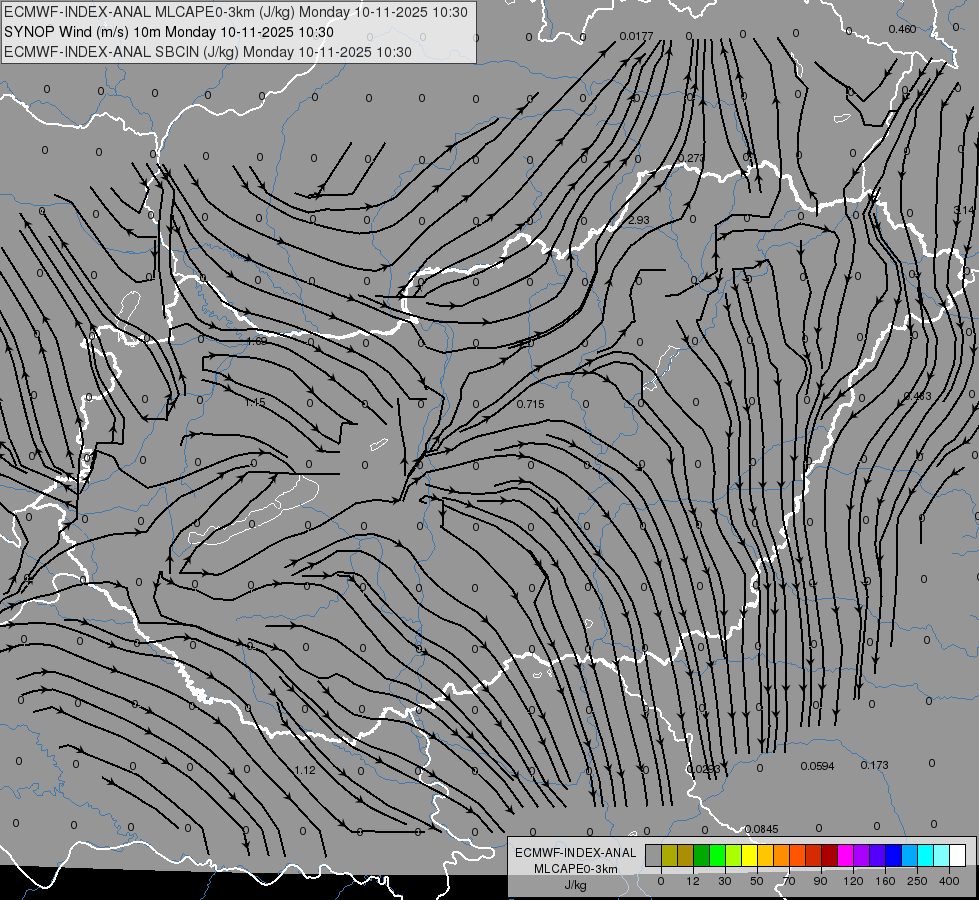979x900 pixels.
Task: Click the legend's ECMWF-INDEX-ANAL label
Action: 576,853
